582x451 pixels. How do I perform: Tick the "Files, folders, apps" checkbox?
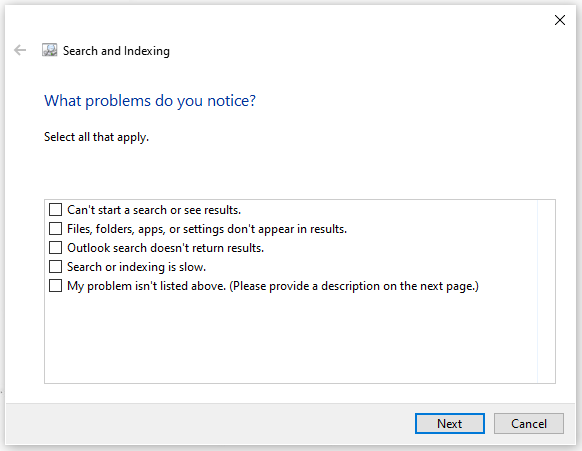point(55,229)
